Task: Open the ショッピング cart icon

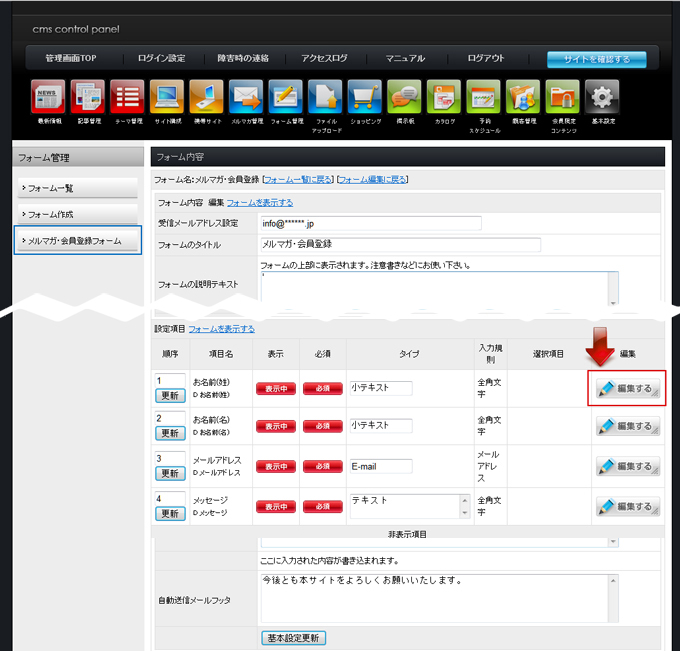Action: point(365,98)
